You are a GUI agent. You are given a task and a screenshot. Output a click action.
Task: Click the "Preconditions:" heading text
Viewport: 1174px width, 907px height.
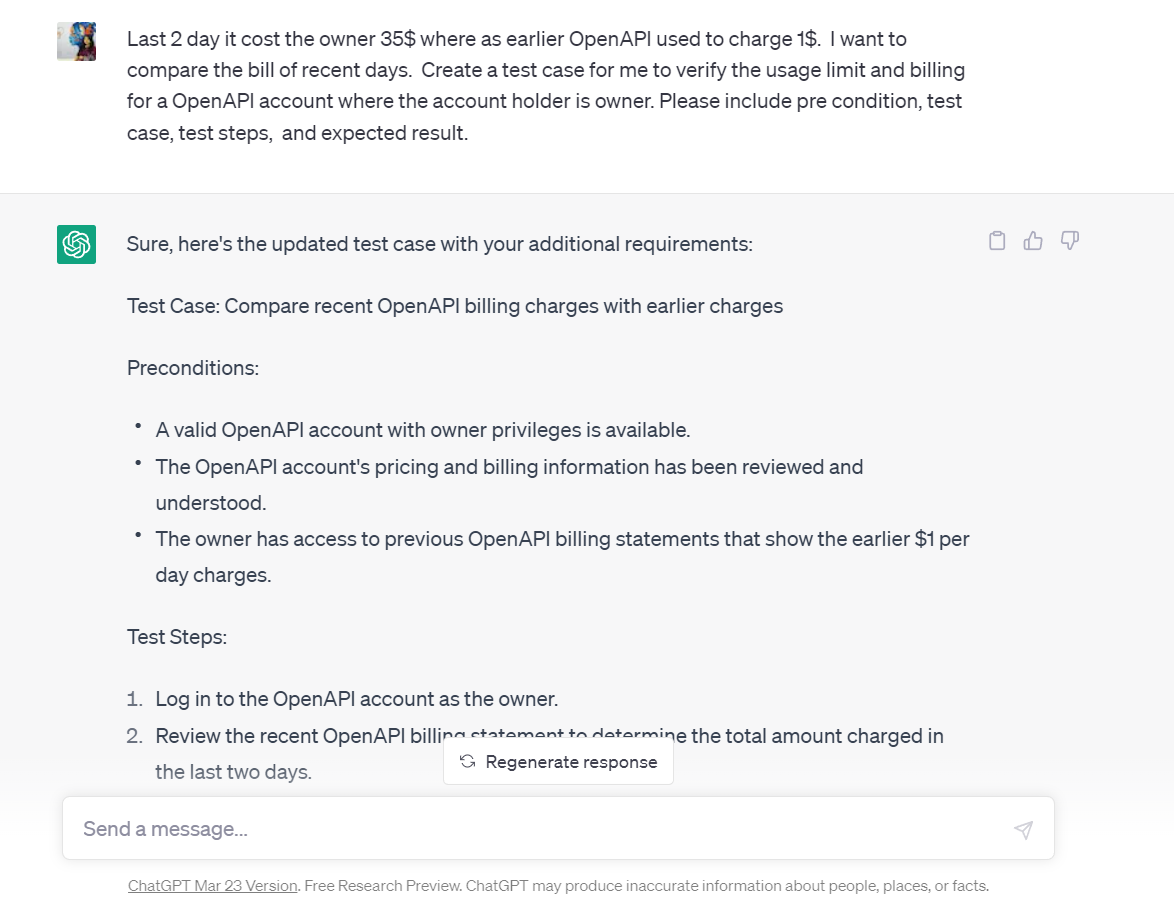click(192, 368)
